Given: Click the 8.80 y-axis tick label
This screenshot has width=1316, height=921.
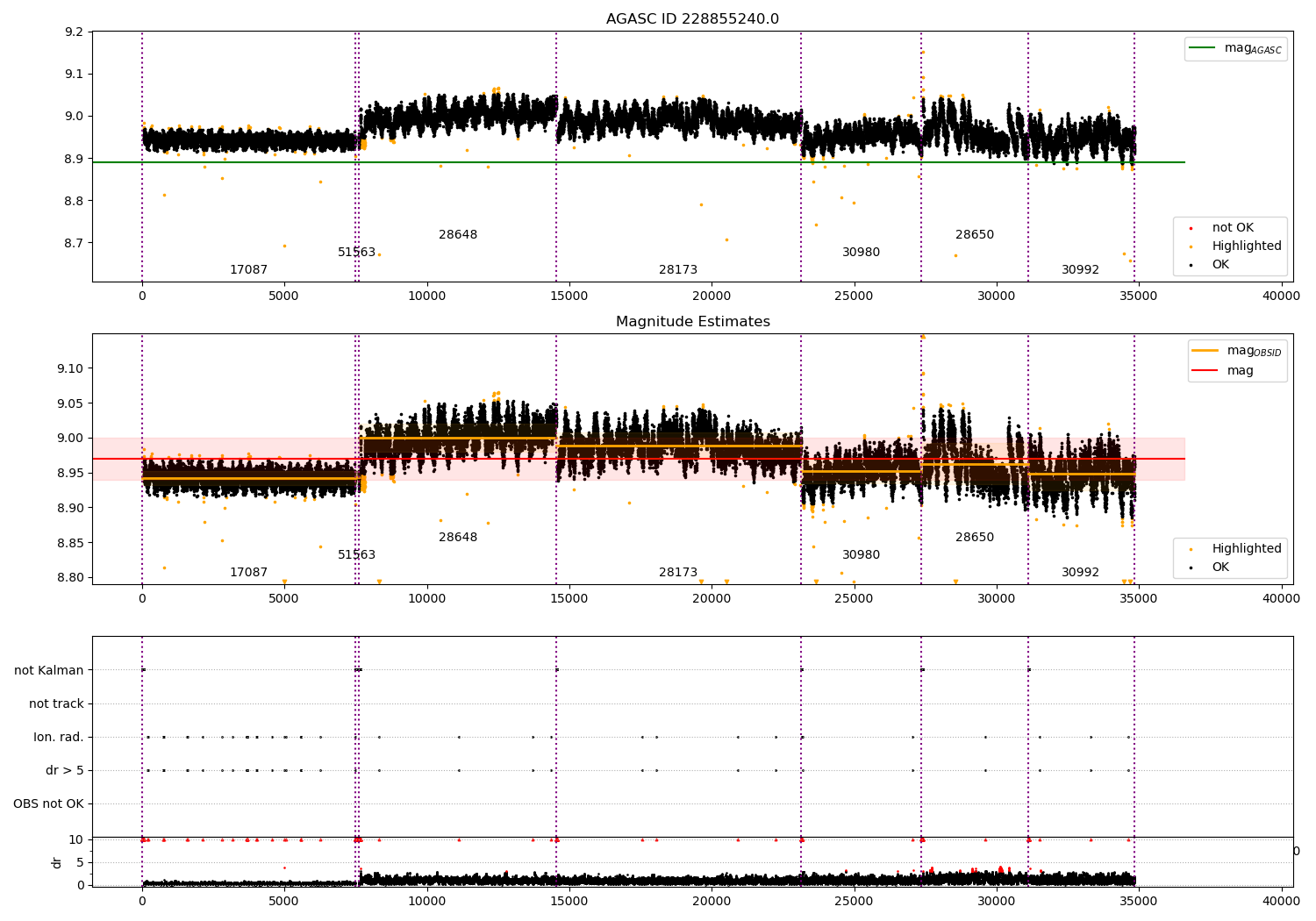Looking at the screenshot, I should coord(71,578).
